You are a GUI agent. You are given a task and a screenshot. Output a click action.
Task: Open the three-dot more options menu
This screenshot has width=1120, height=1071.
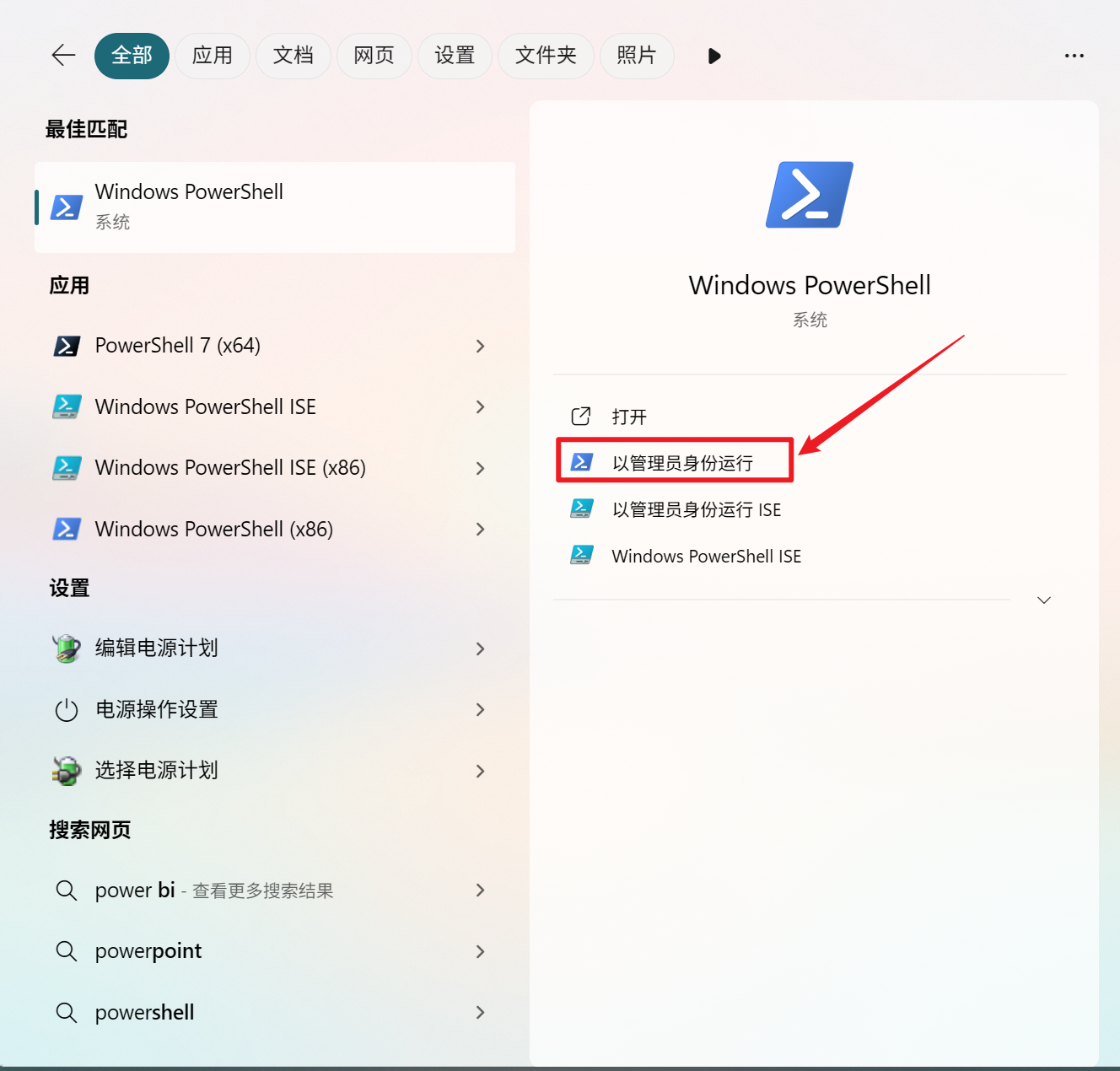point(1074,56)
